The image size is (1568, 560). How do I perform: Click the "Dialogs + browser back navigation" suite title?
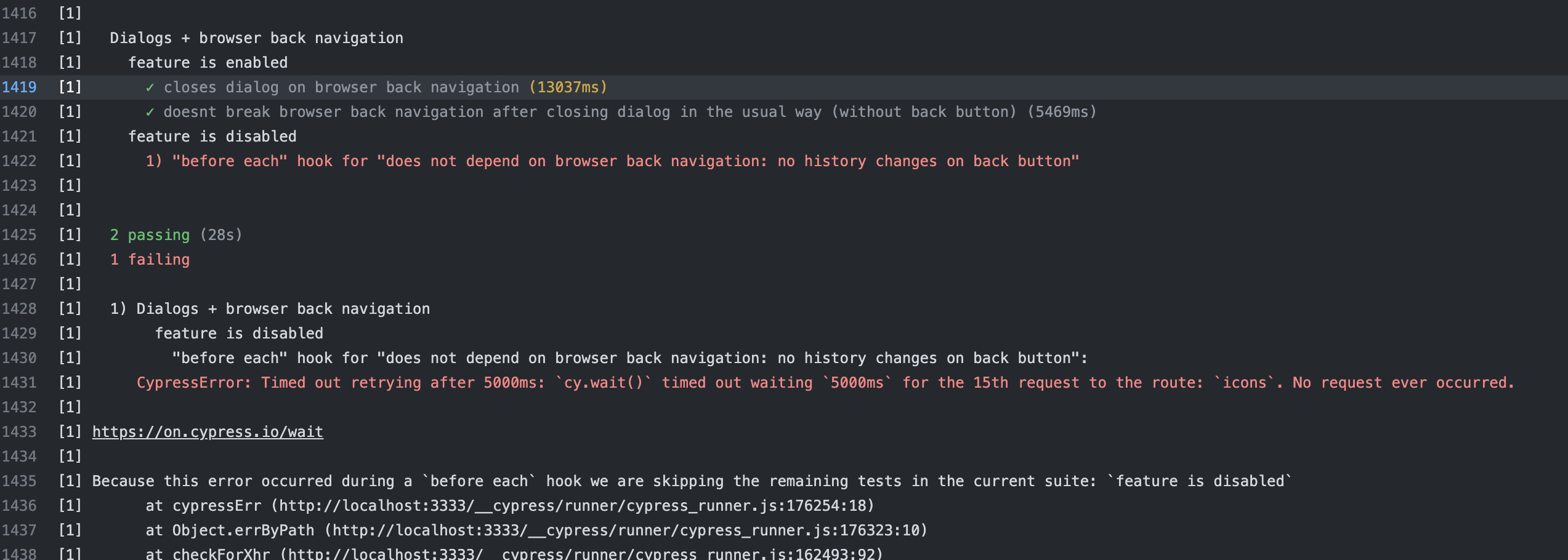256,38
